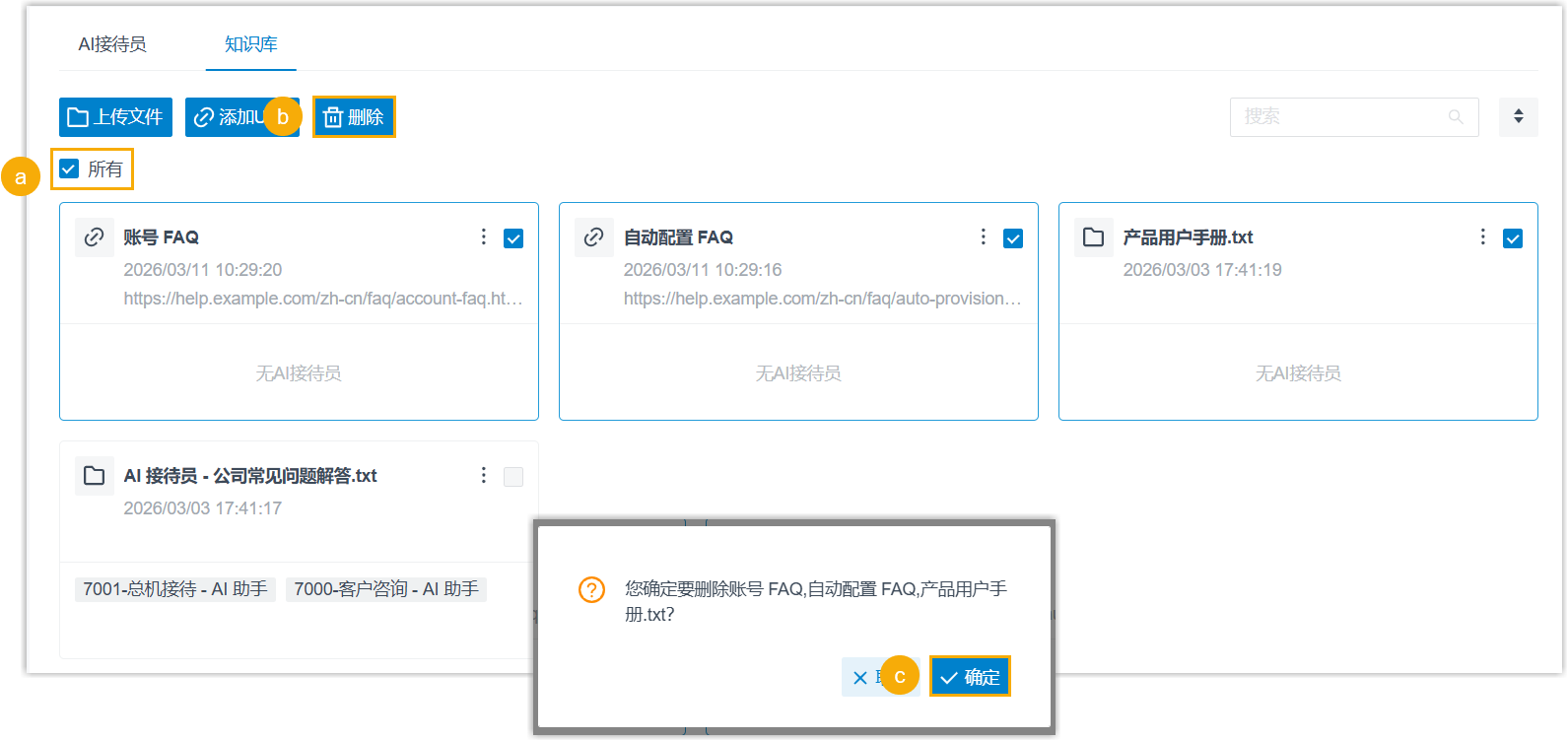Image resolution: width=1568 pixels, height=741 pixels.
Task: Click the trash 删除 button
Action: pyautogui.click(x=354, y=117)
